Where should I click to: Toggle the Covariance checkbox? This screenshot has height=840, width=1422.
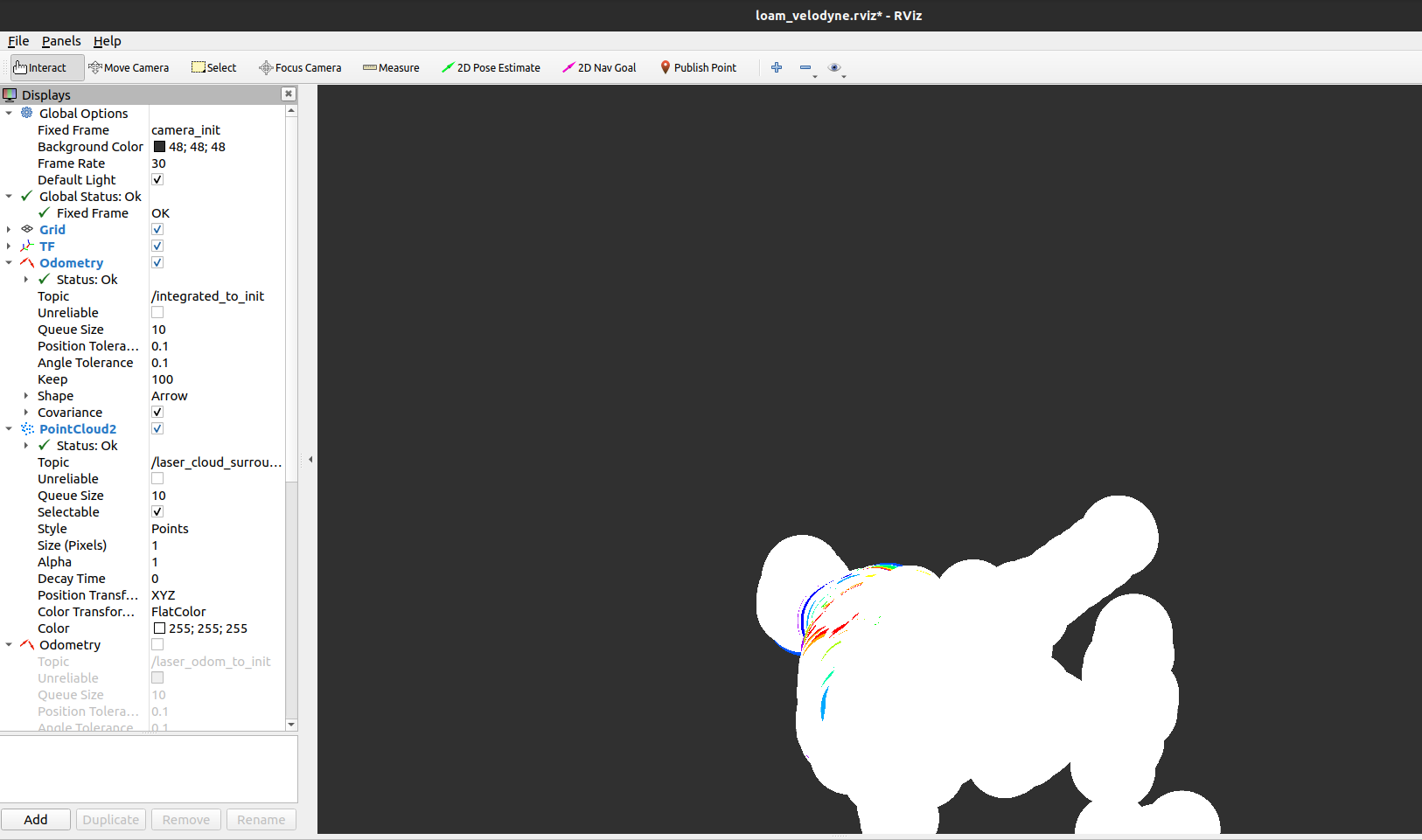coord(157,412)
